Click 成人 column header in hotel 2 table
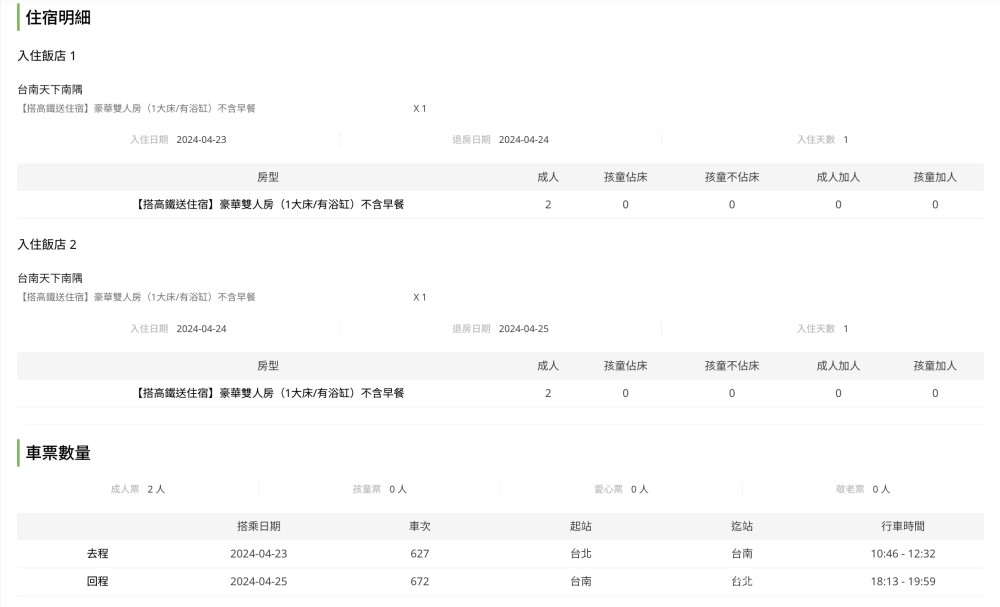Viewport: 1000px width, 607px height. pyautogui.click(x=548, y=365)
